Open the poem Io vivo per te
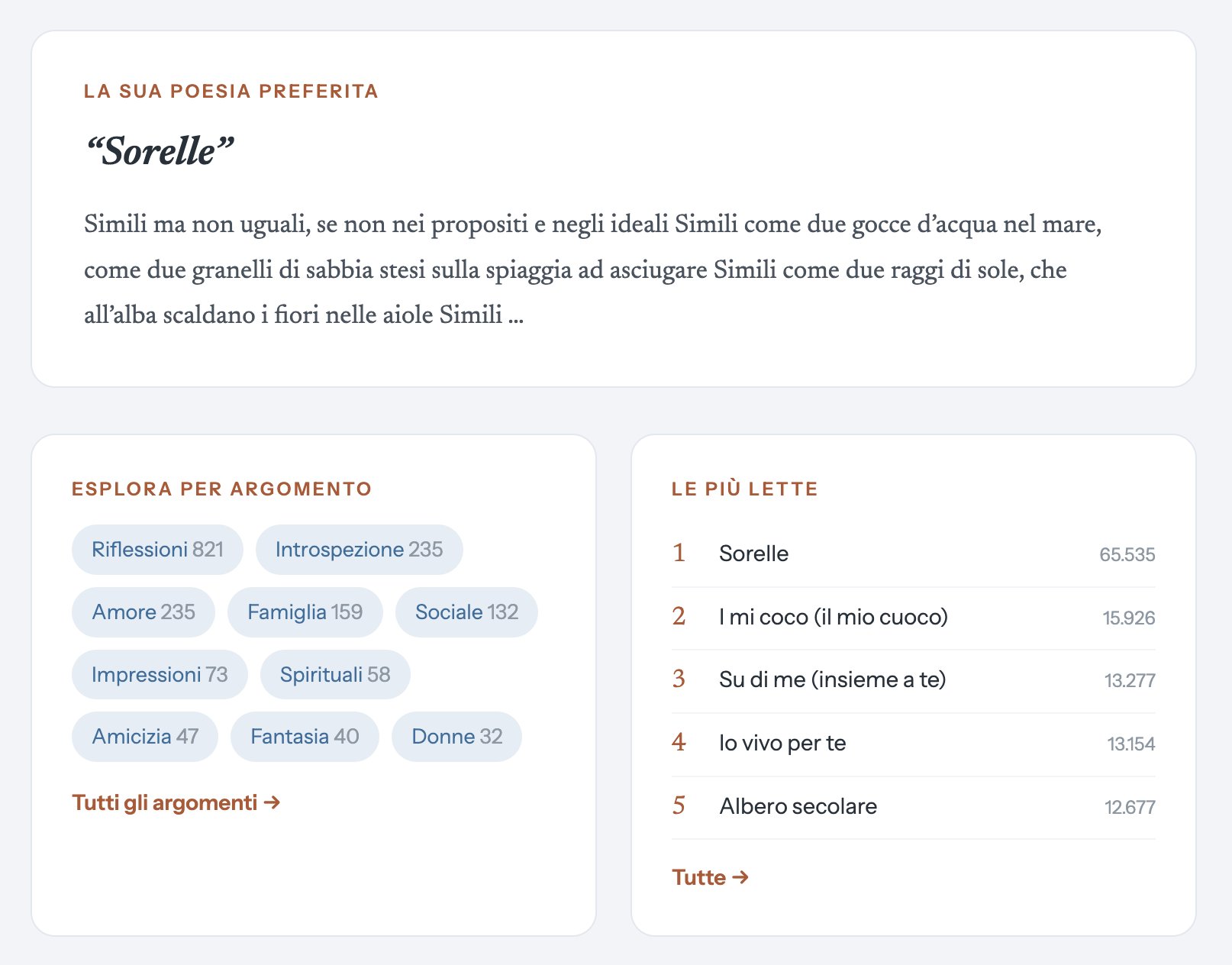Image resolution: width=1232 pixels, height=965 pixels. pyautogui.click(x=914, y=744)
